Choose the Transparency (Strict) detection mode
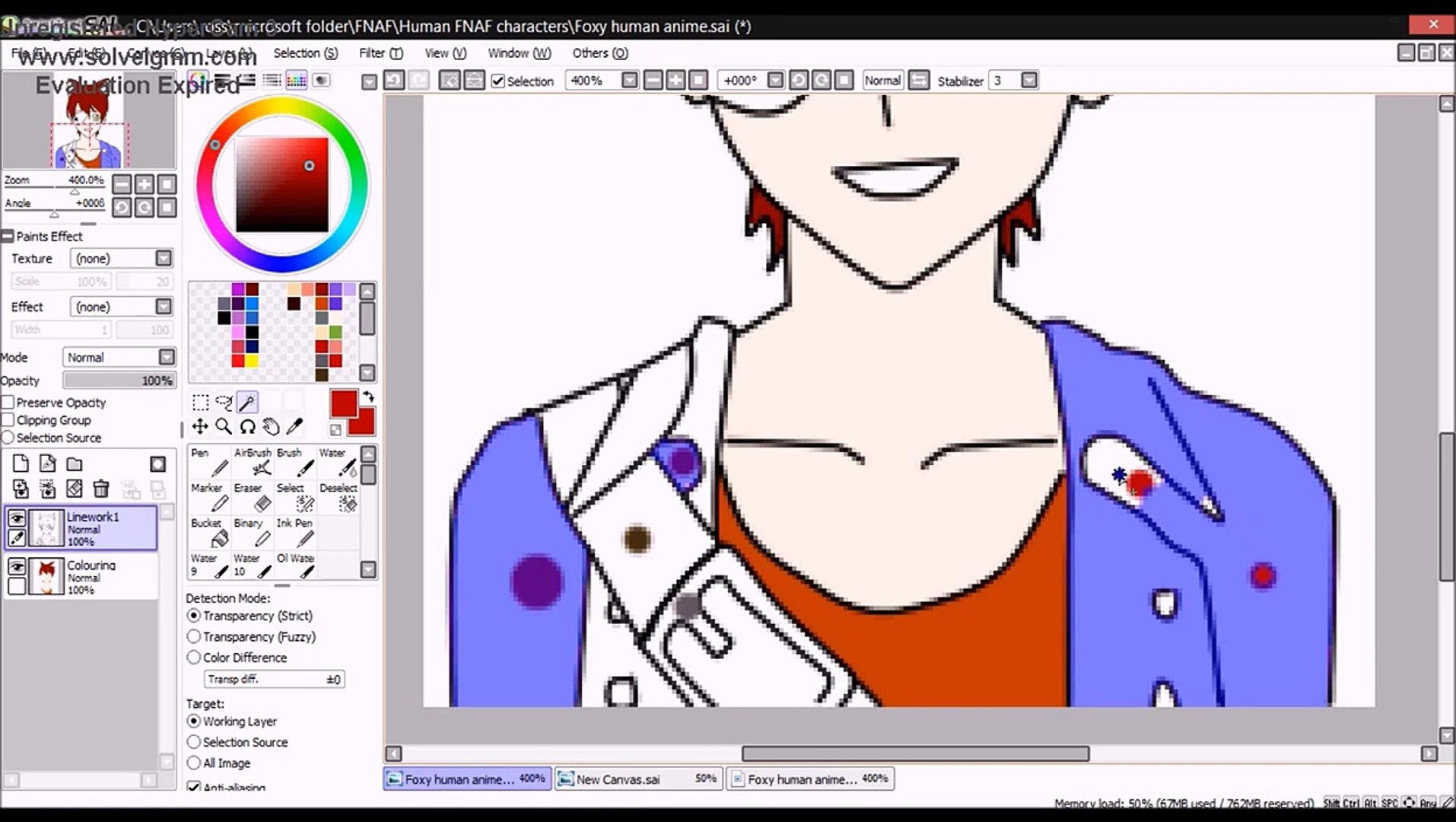 (x=194, y=615)
